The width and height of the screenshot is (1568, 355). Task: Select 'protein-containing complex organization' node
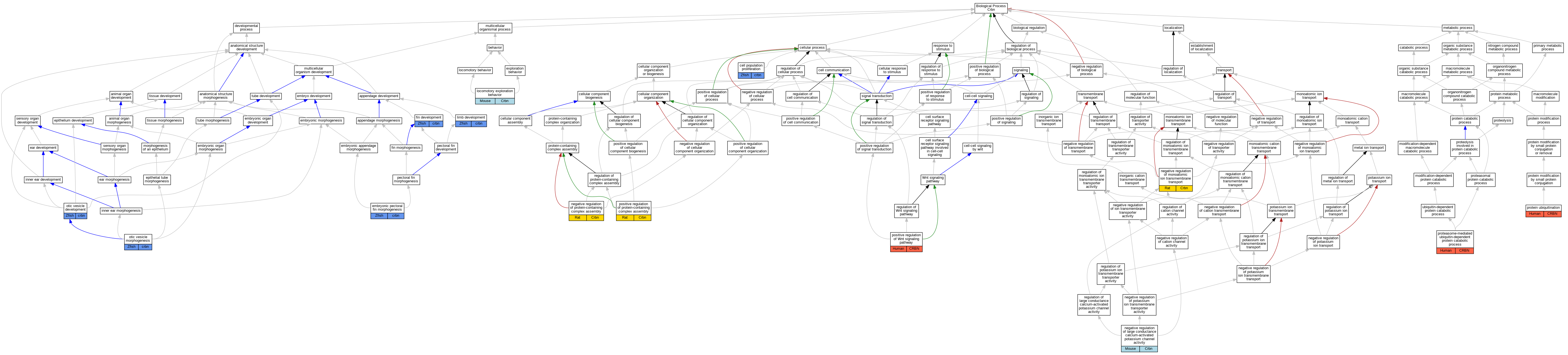(x=562, y=120)
